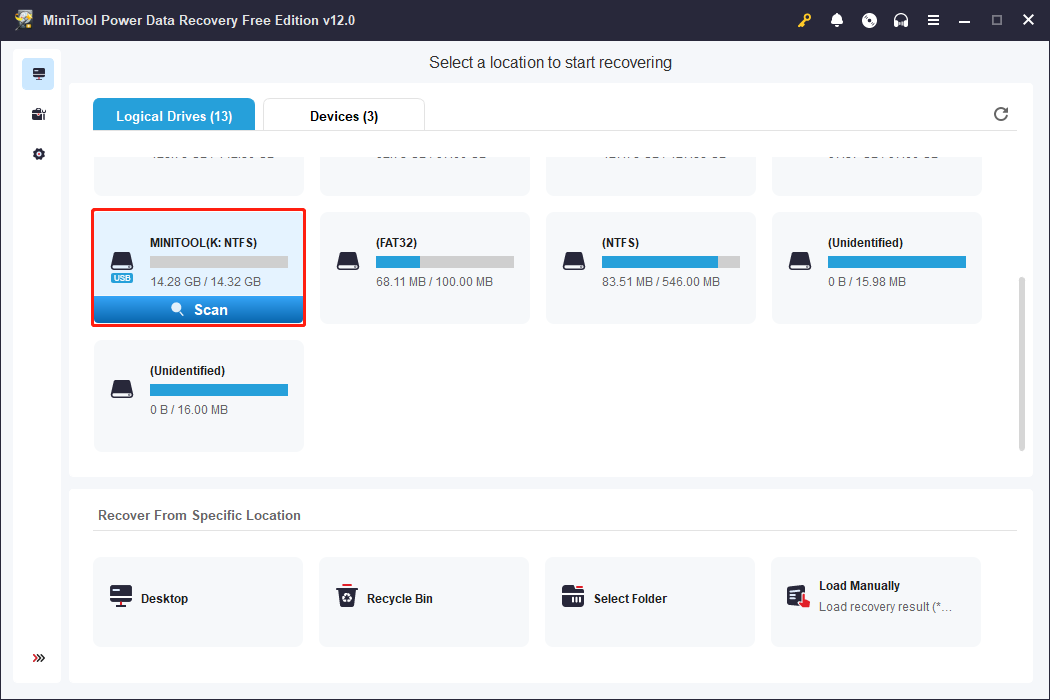
Task: Click the drive icon of 15.98 MB partition
Action: pos(800,261)
